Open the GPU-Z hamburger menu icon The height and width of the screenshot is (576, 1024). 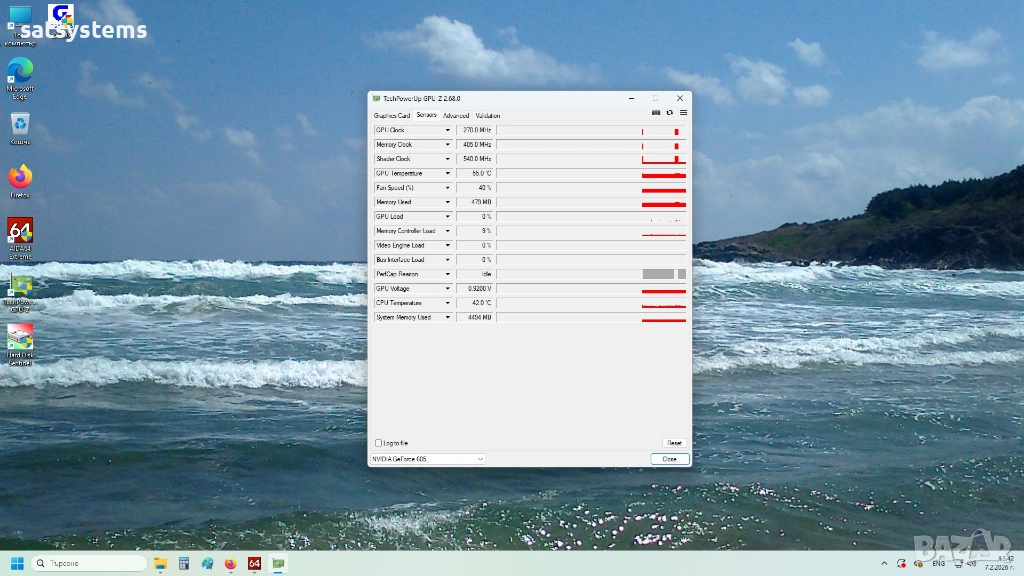(x=683, y=113)
